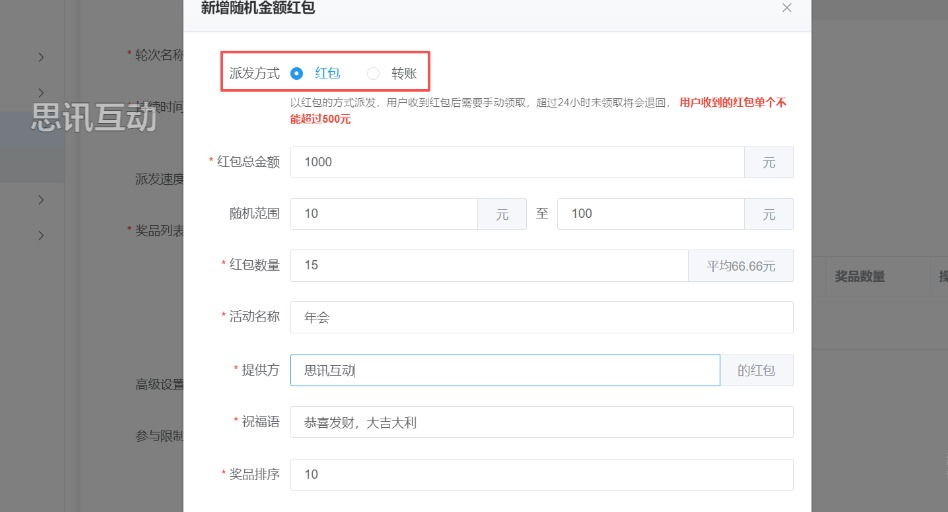The height and width of the screenshot is (512, 948).
Task: Click the 派发方式 label
Action: 254,74
